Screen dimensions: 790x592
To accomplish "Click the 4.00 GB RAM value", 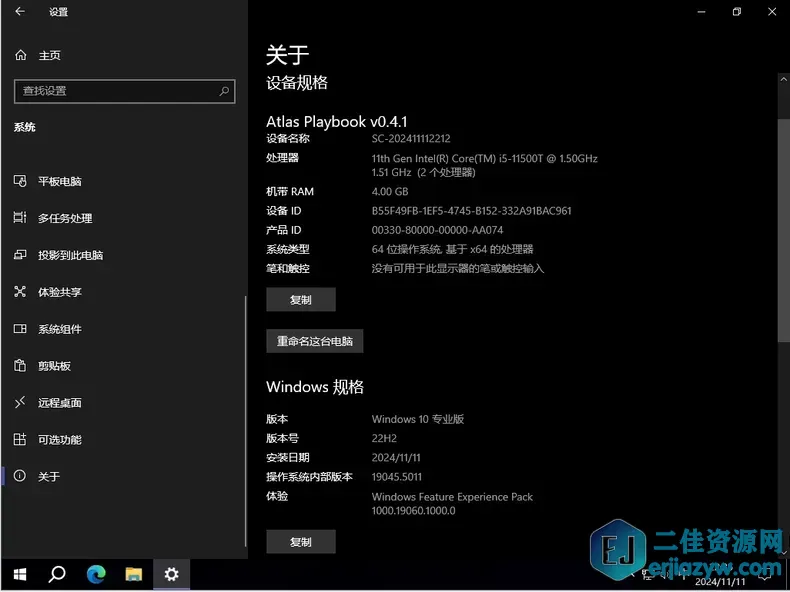I will click(x=390, y=191).
